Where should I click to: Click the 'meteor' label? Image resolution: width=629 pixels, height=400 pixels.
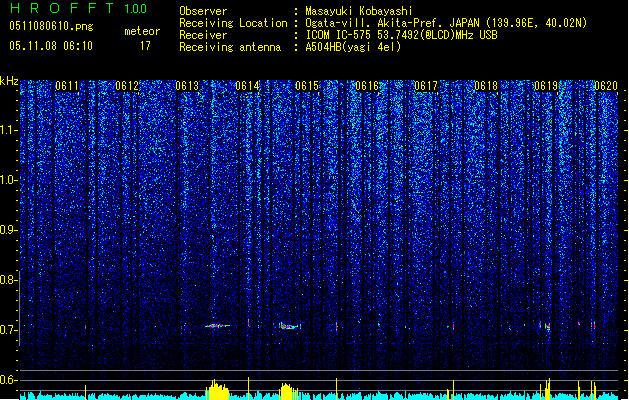(x=142, y=31)
